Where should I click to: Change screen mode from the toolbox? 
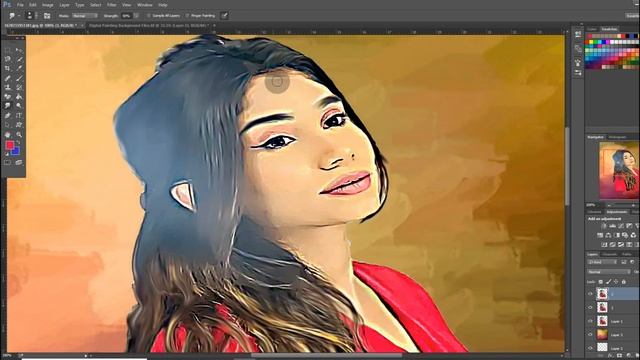(19, 162)
